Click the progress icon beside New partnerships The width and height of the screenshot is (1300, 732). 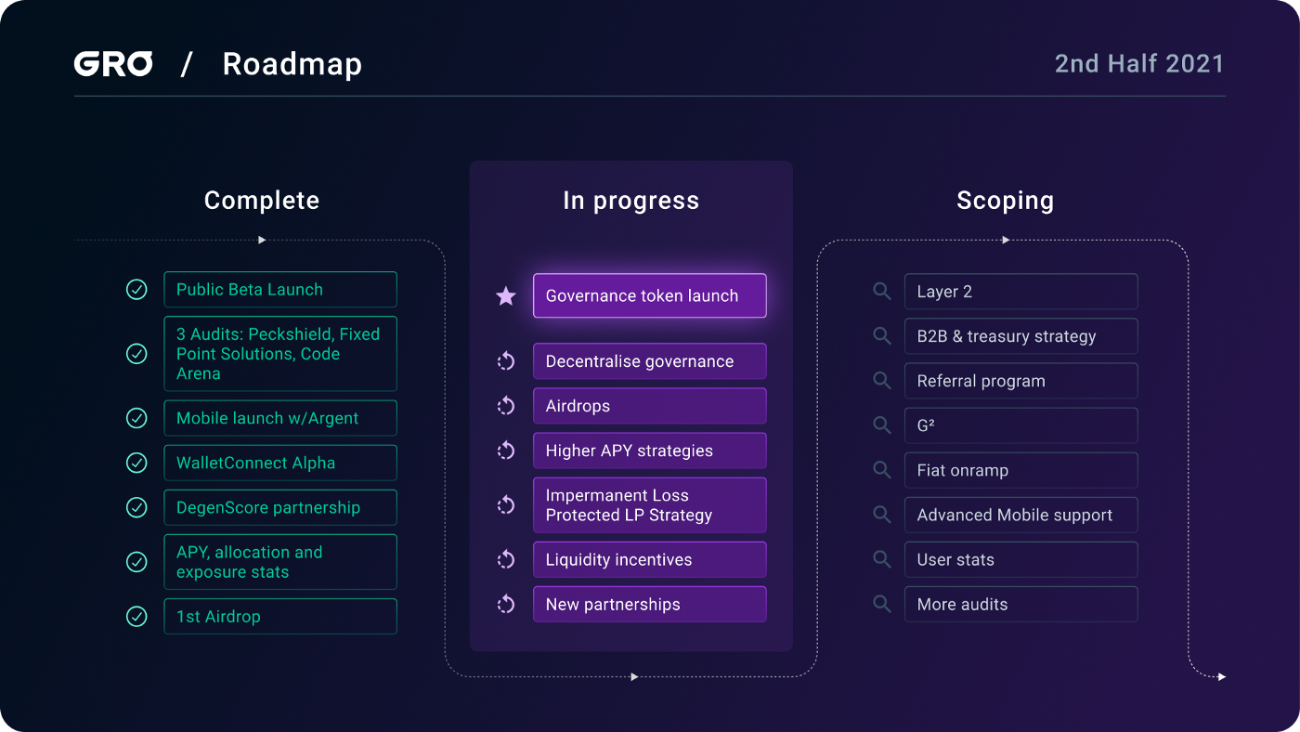(506, 604)
